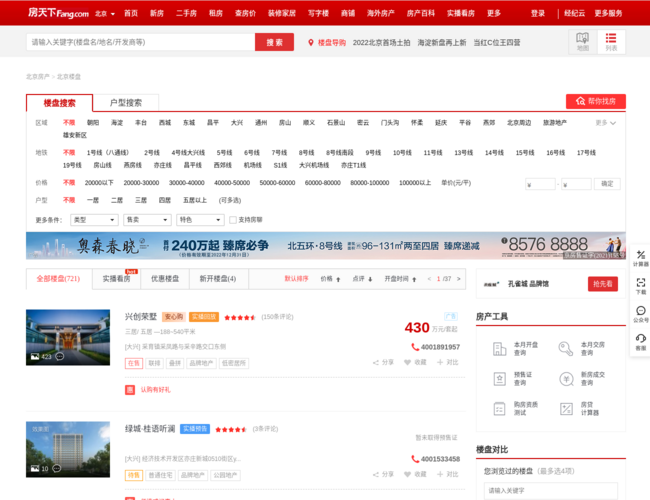Open 实播看房 tab

[116, 279]
